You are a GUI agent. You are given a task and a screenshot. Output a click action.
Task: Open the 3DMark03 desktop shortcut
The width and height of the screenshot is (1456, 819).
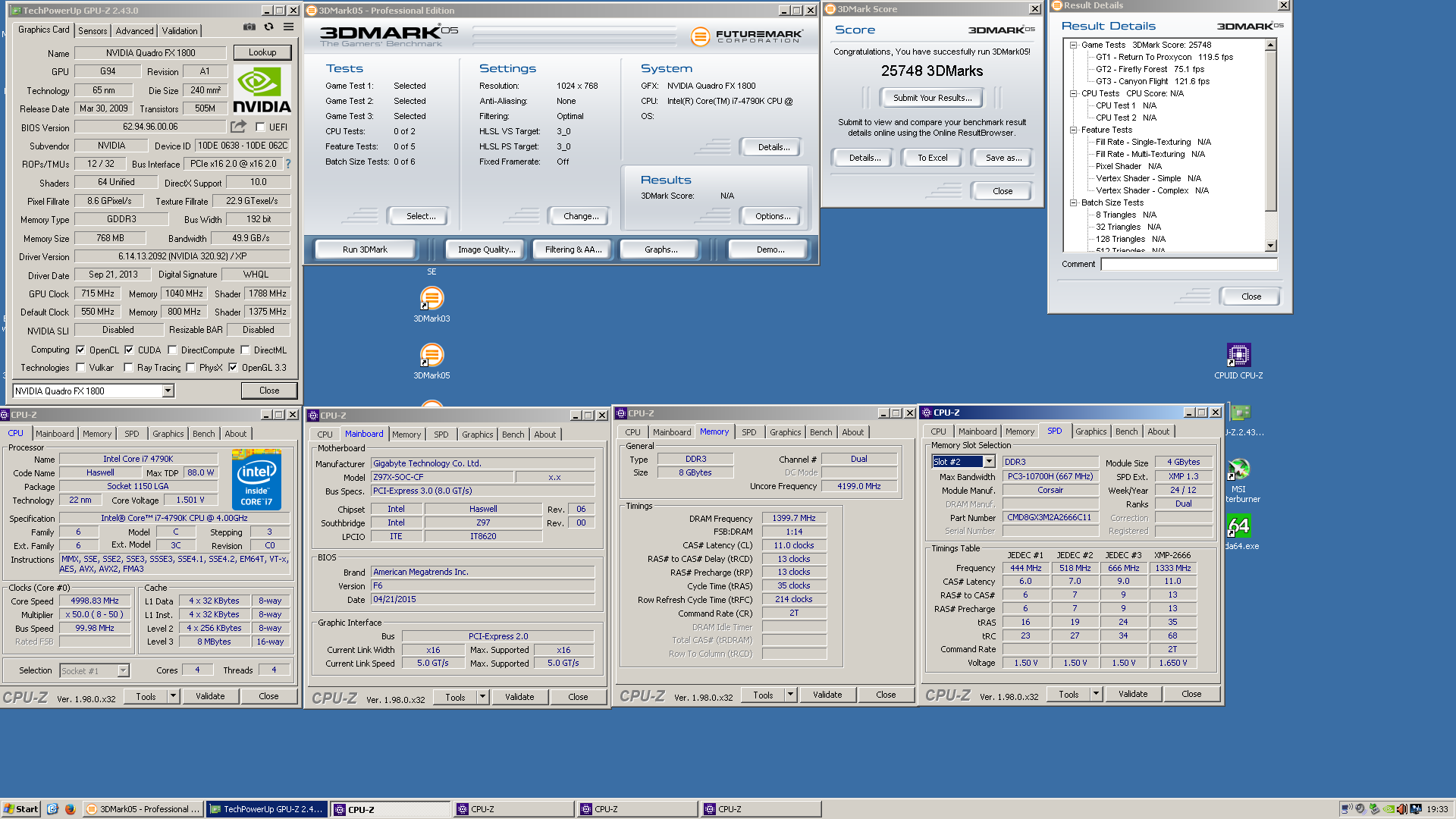[431, 303]
